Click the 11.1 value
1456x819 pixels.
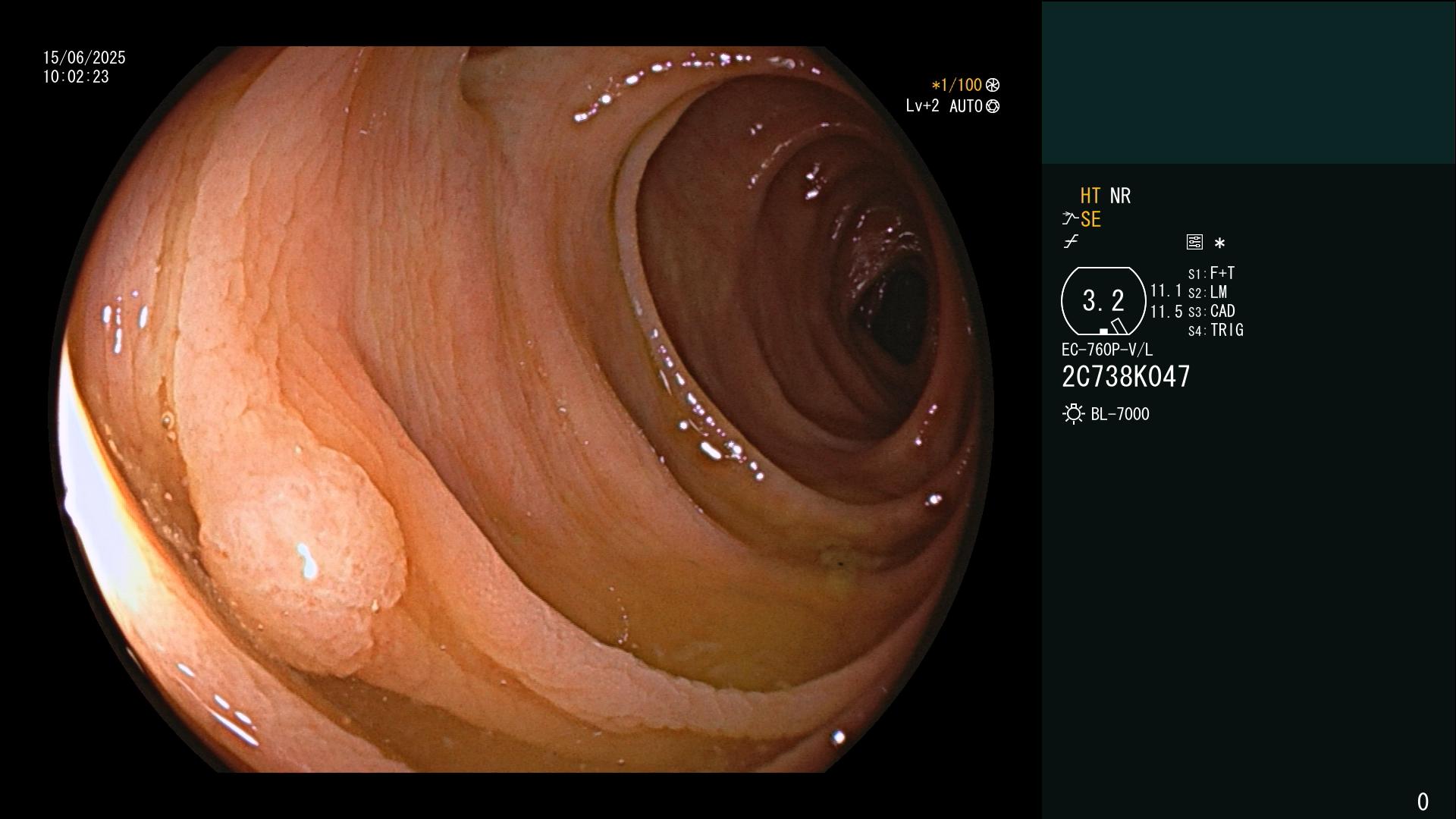pyautogui.click(x=1166, y=290)
